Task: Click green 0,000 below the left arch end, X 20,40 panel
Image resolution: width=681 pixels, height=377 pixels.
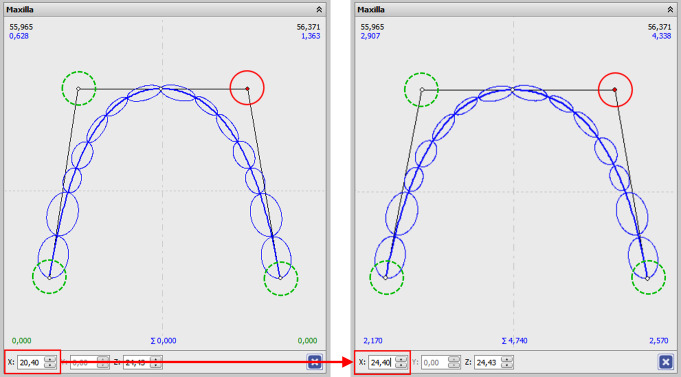Action: click(x=22, y=341)
